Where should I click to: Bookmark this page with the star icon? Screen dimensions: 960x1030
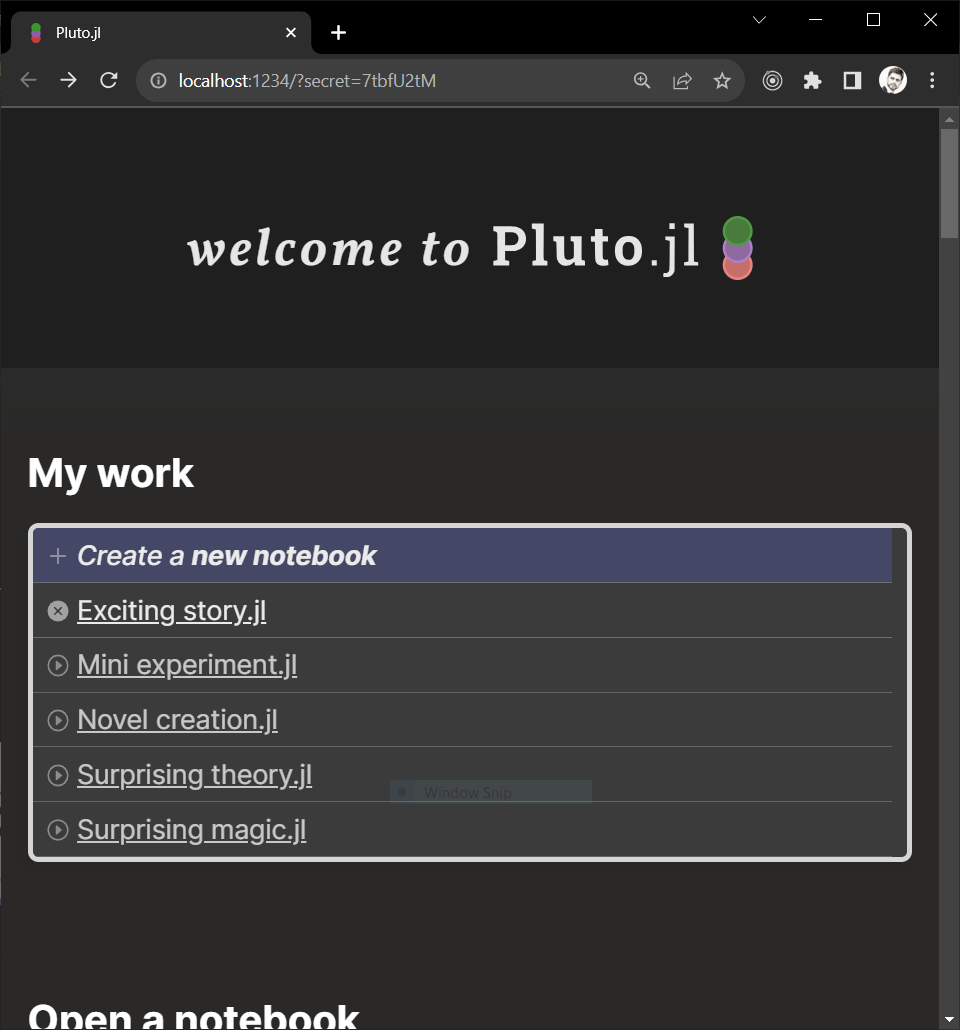pyautogui.click(x=722, y=81)
